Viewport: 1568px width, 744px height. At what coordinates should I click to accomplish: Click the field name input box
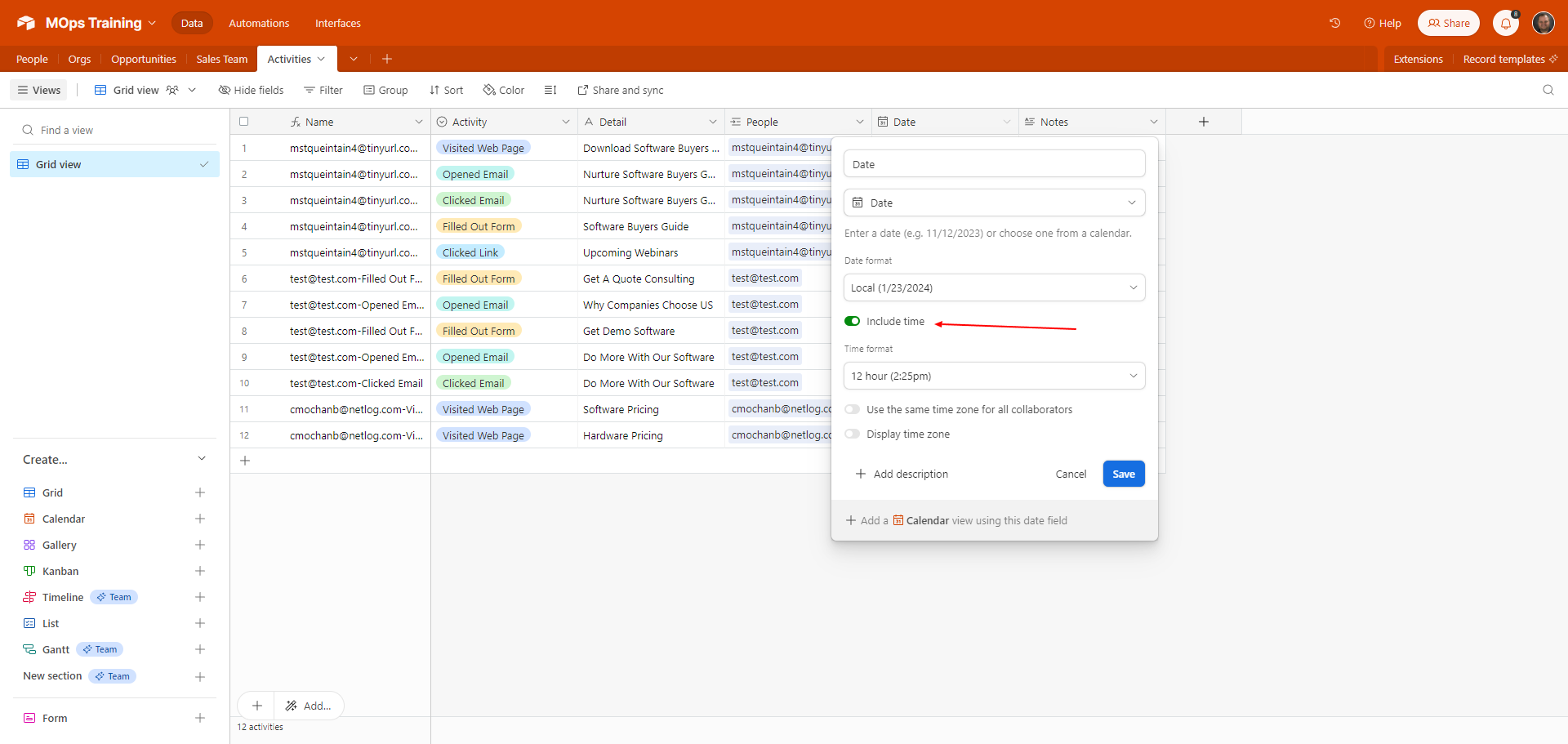[994, 164]
